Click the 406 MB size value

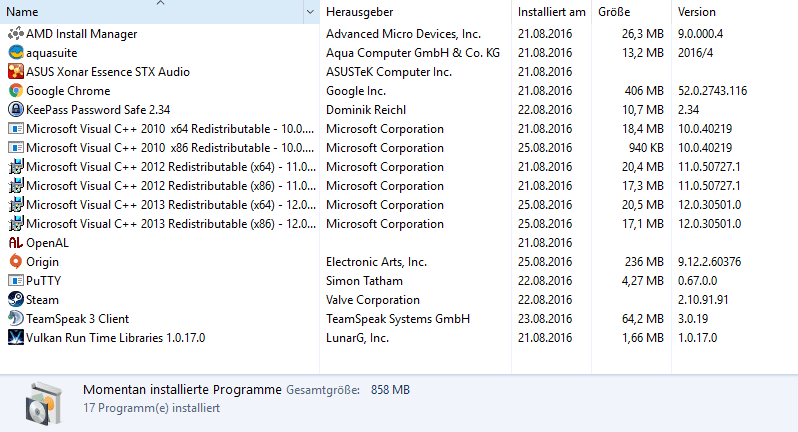644,91
